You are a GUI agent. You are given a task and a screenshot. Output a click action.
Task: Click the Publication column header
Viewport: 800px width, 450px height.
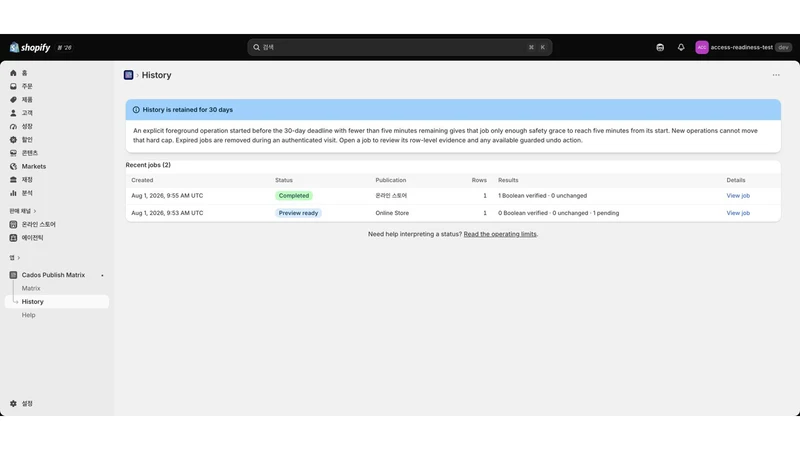(391, 180)
